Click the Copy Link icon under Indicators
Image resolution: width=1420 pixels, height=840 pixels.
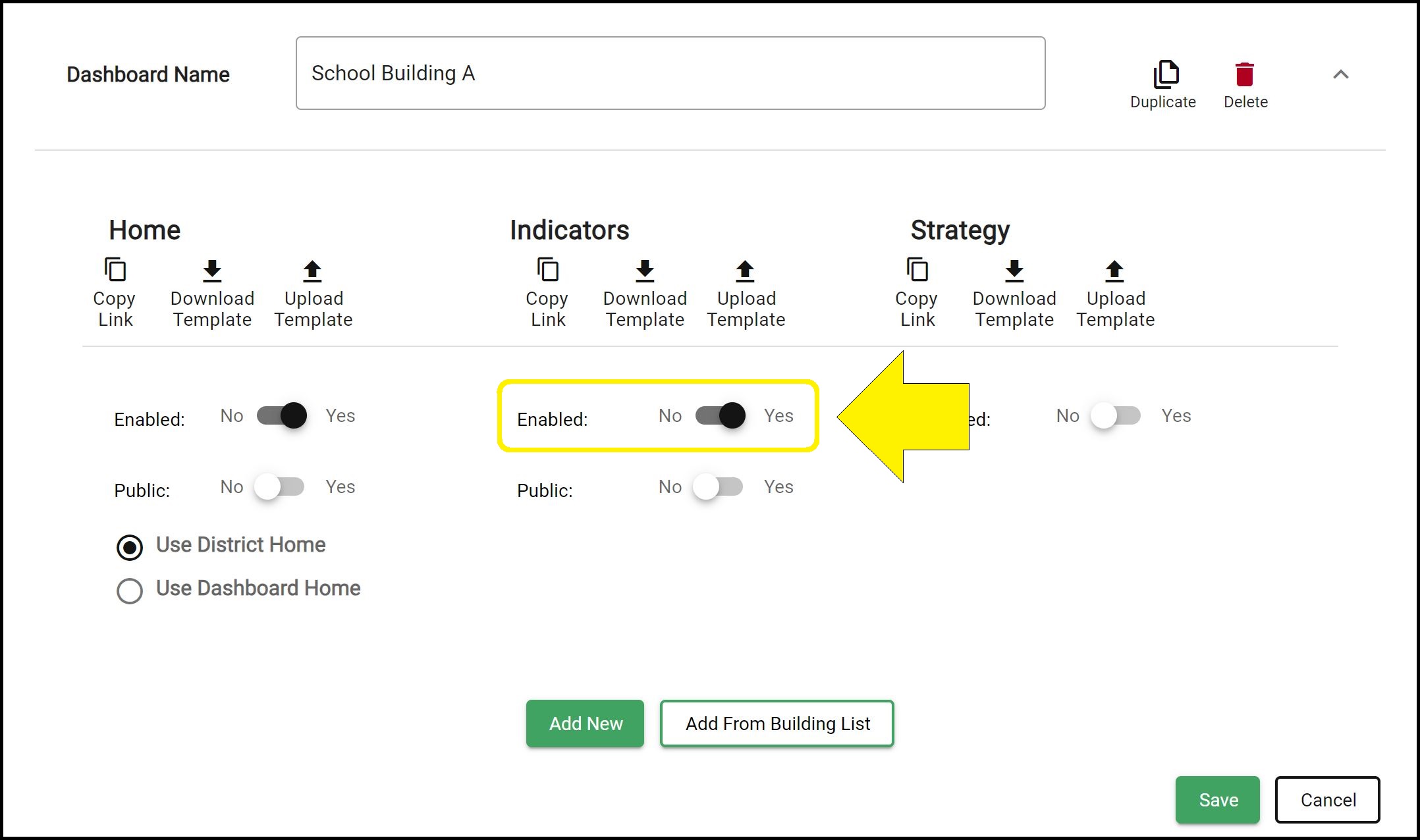click(x=547, y=269)
